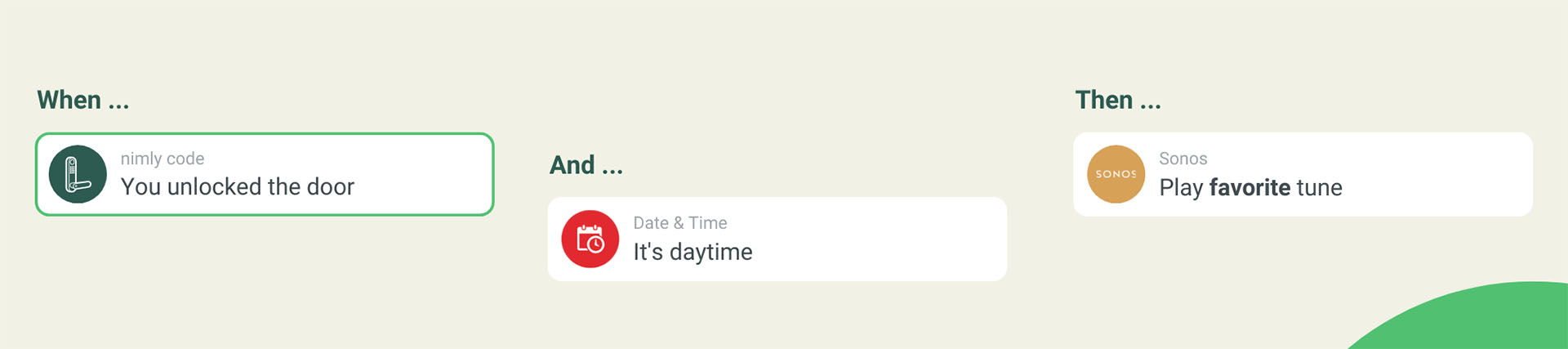This screenshot has height=349, width=1568.
Task: Click the word 'tune' in Sonos card
Action: point(1319,187)
